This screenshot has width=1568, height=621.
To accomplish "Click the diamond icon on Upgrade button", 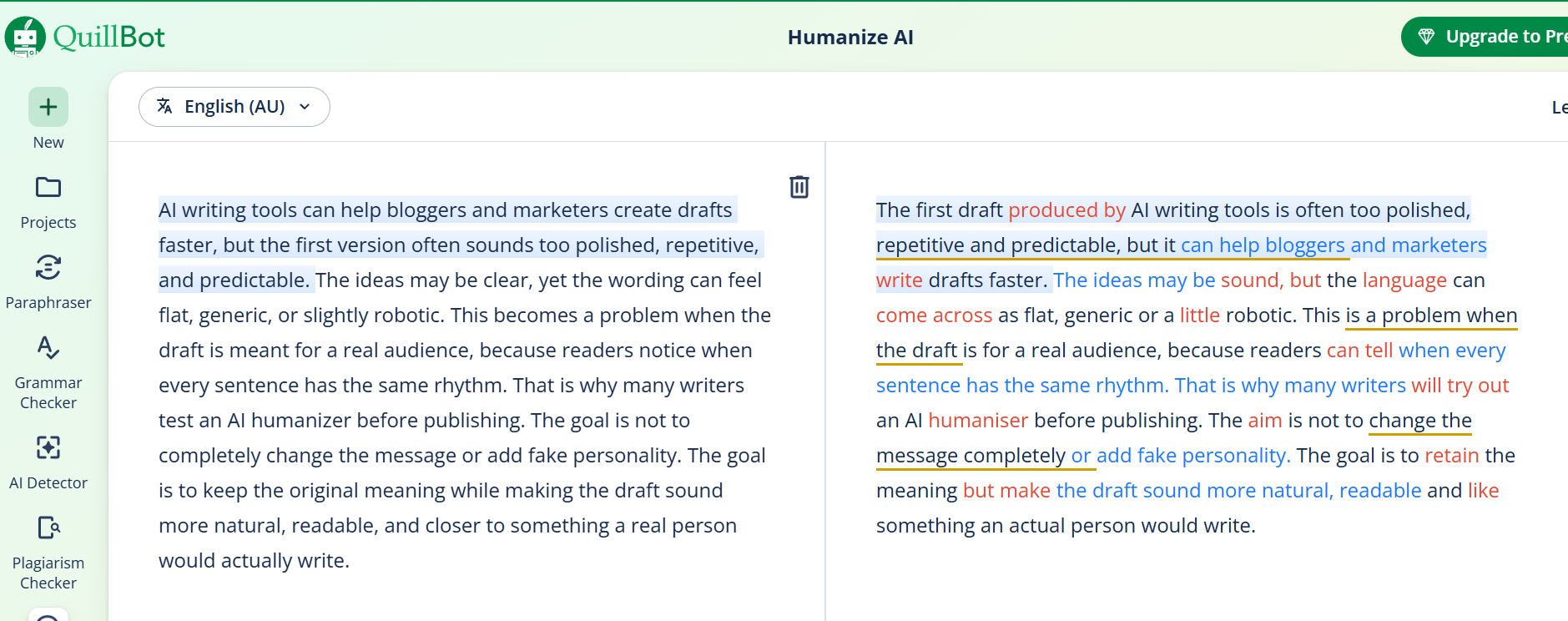I will 1426,37.
